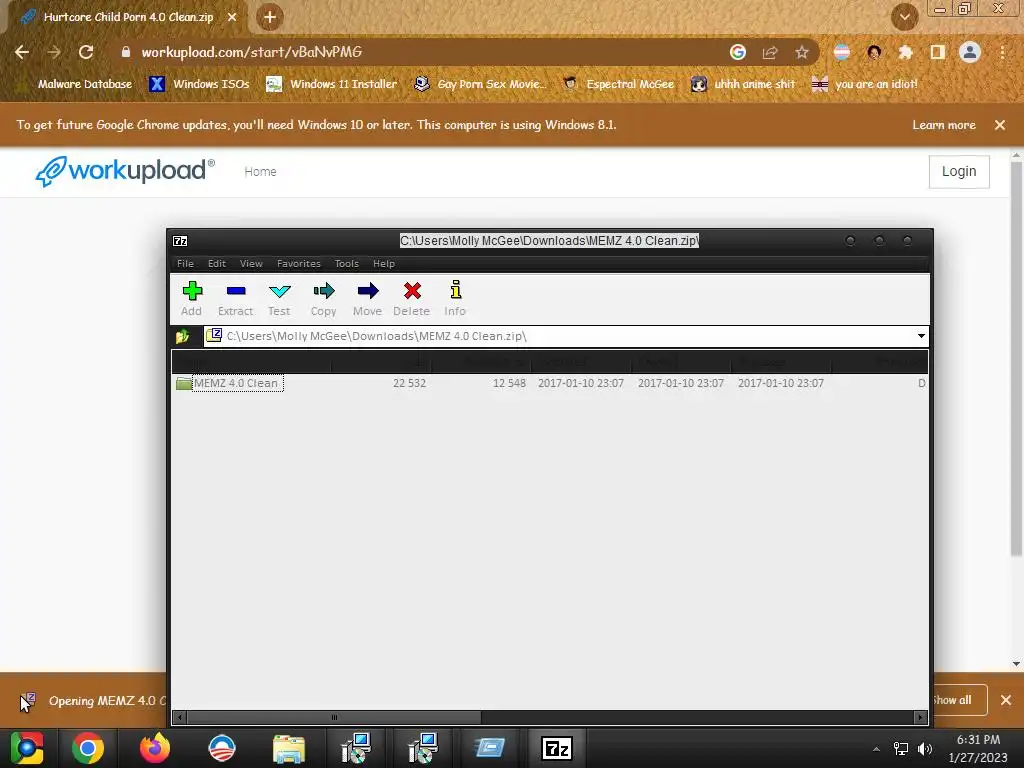Go up one folder level in 7-Zip
1024x768 pixels.
pyautogui.click(x=183, y=336)
